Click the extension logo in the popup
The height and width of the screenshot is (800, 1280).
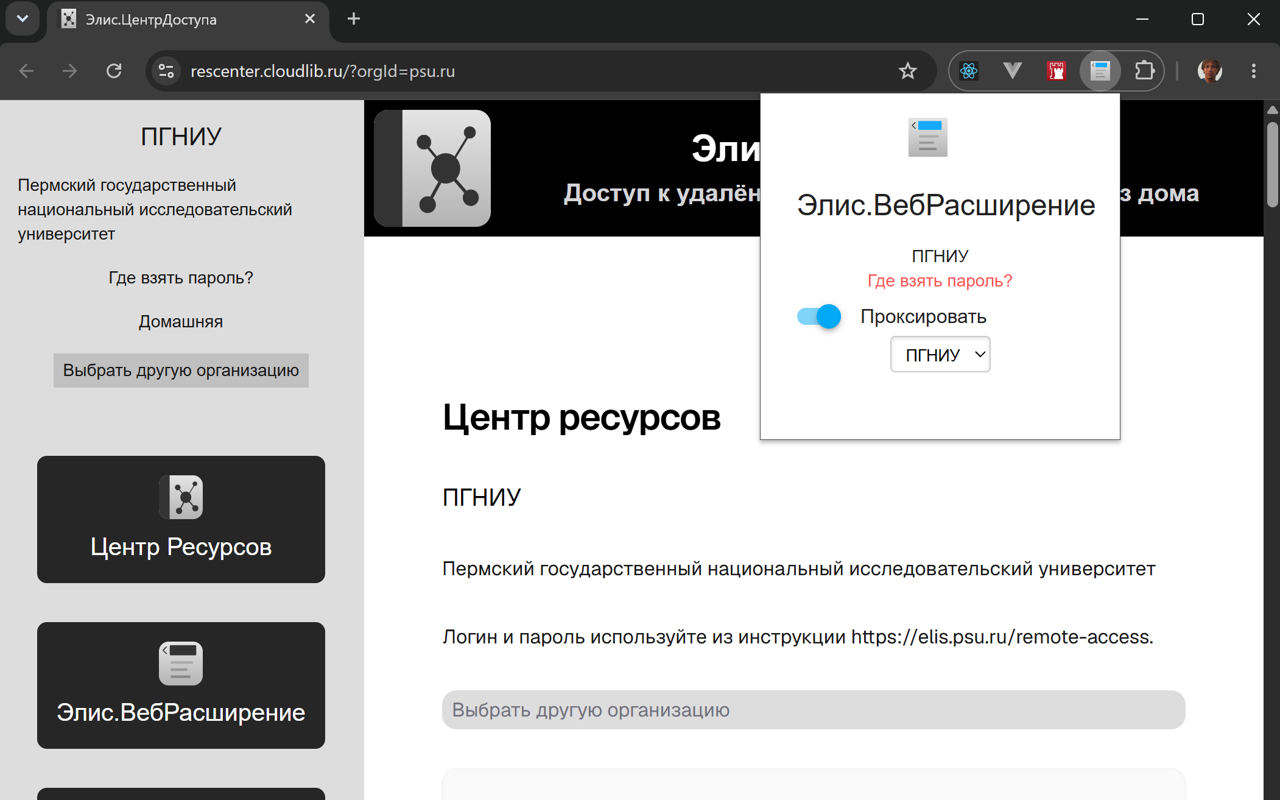pos(928,137)
